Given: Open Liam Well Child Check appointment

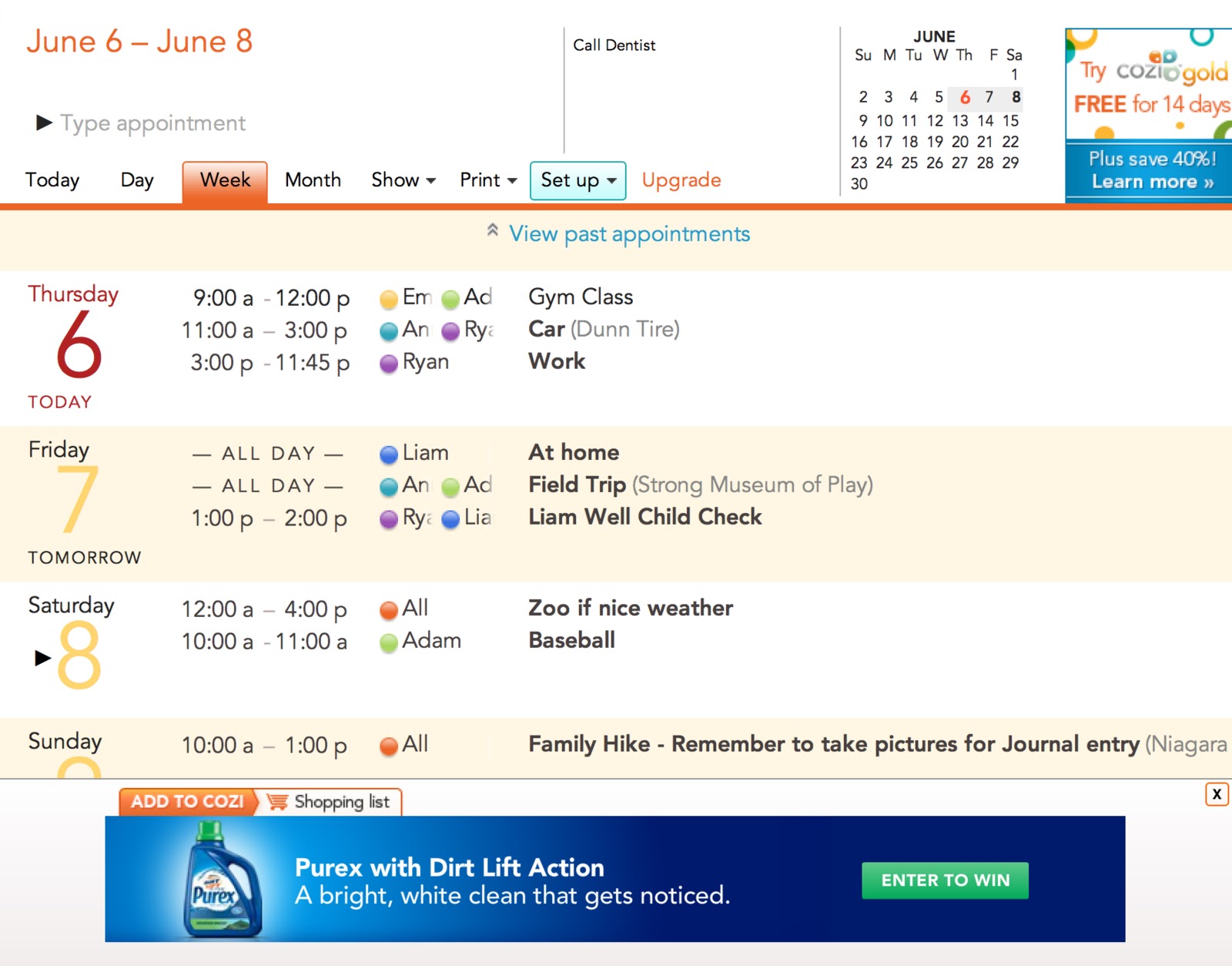Looking at the screenshot, I should click(645, 518).
